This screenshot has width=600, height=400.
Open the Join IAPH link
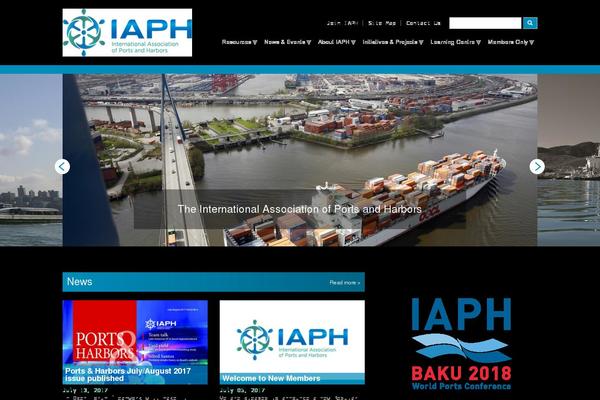[x=342, y=23]
